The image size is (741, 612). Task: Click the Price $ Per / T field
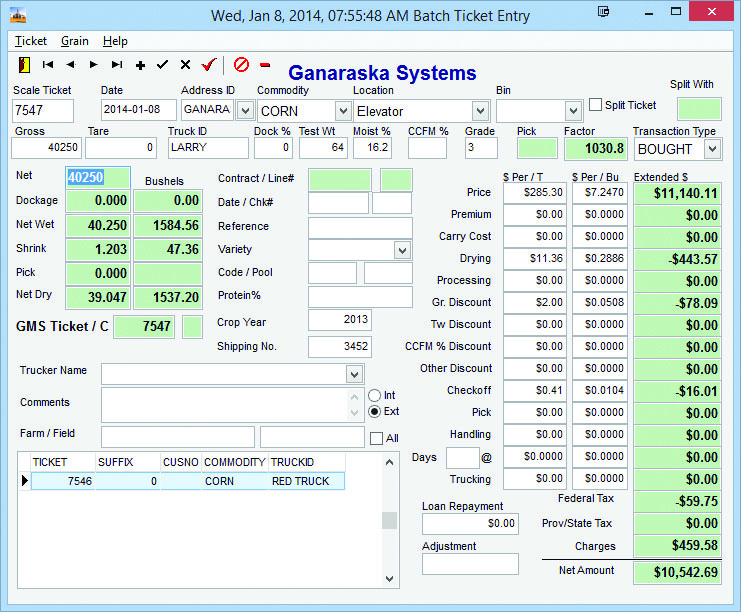coord(534,193)
